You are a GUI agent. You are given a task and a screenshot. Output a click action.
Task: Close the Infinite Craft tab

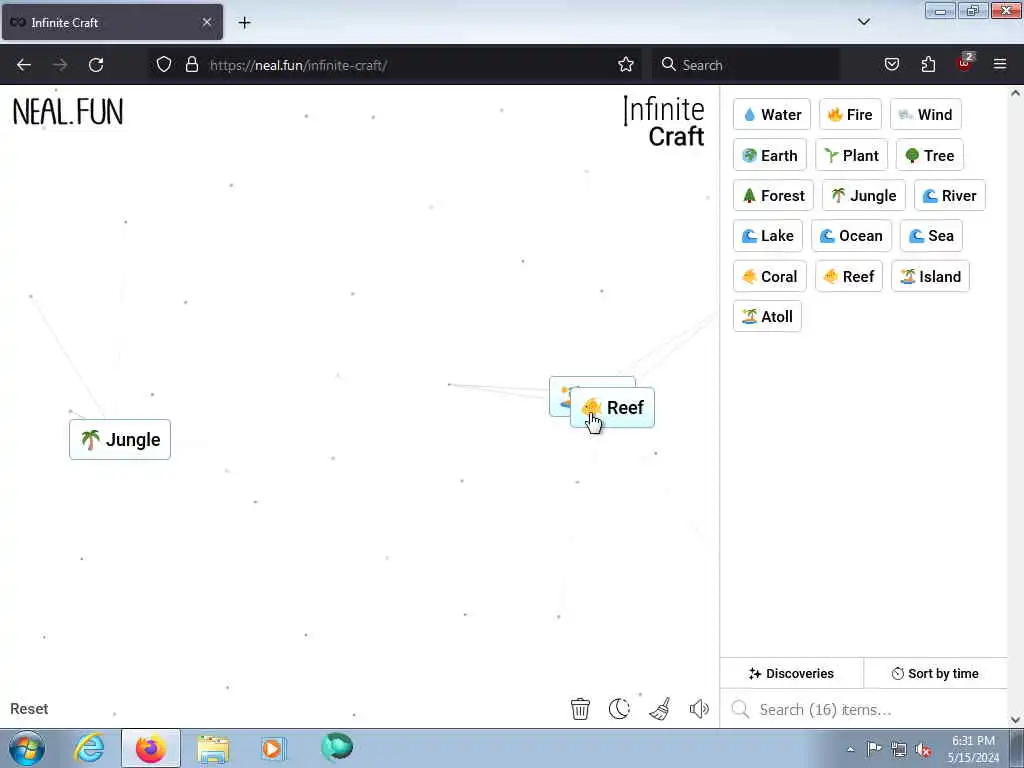207,22
